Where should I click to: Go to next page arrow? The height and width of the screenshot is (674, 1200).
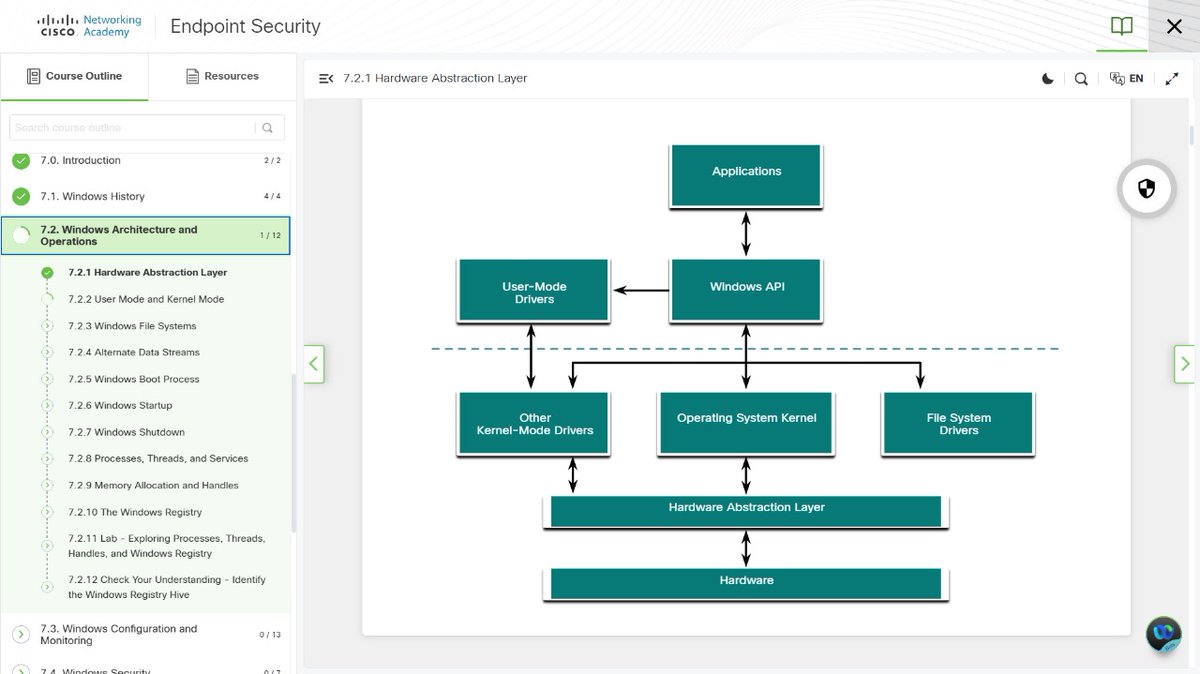[x=1185, y=363]
